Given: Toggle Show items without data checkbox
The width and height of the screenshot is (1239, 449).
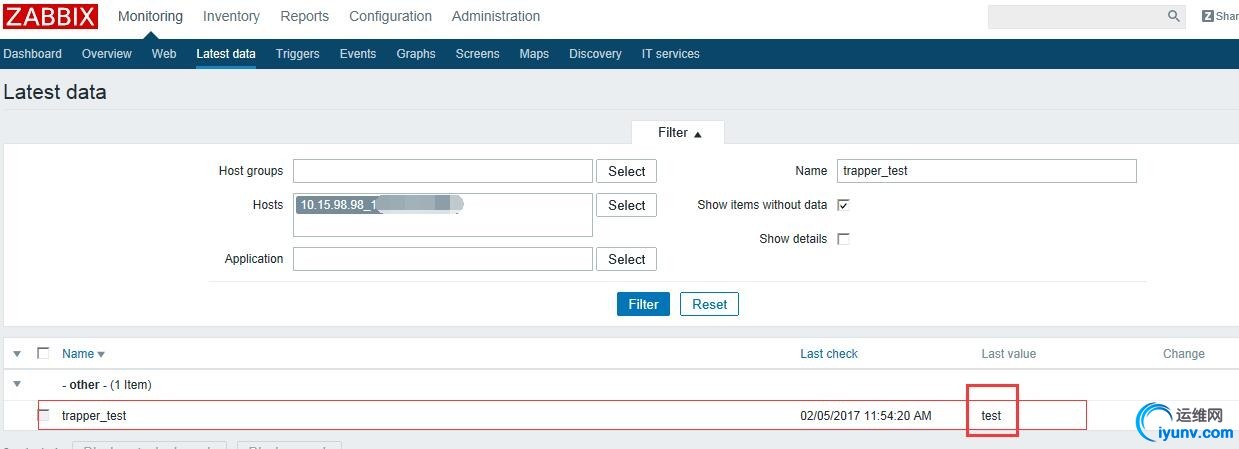Looking at the screenshot, I should coord(843,205).
